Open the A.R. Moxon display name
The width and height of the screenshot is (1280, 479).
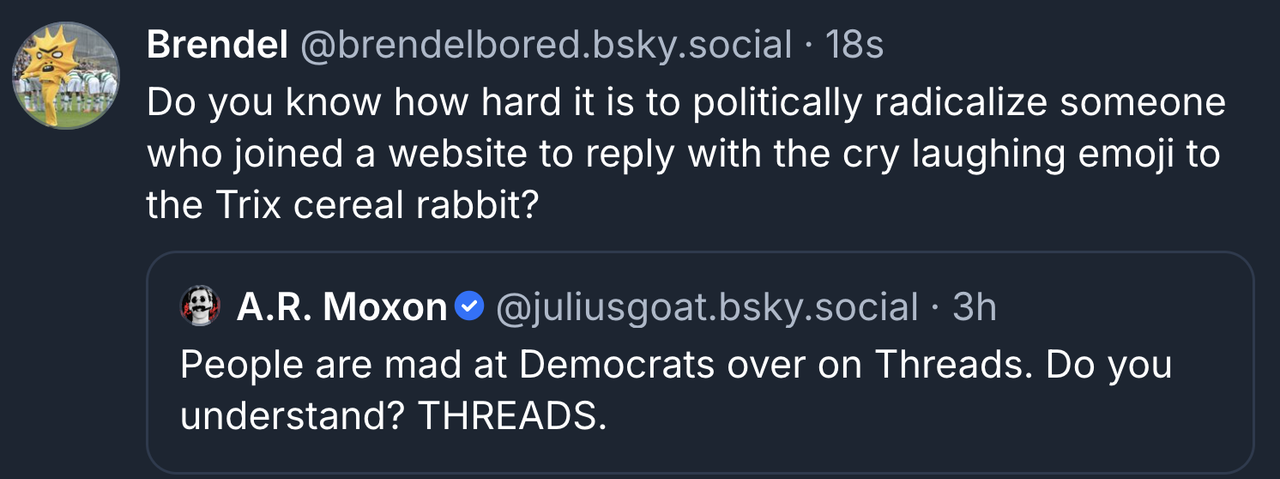341,307
